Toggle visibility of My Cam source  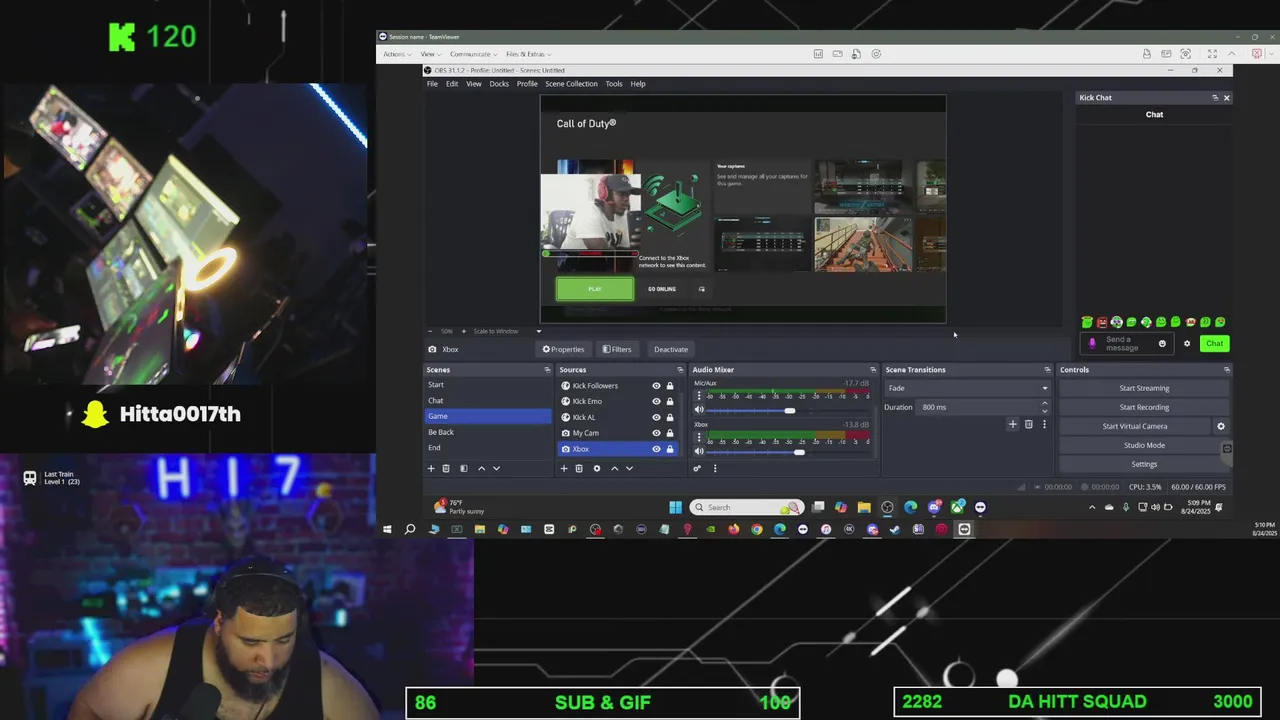[656, 433]
